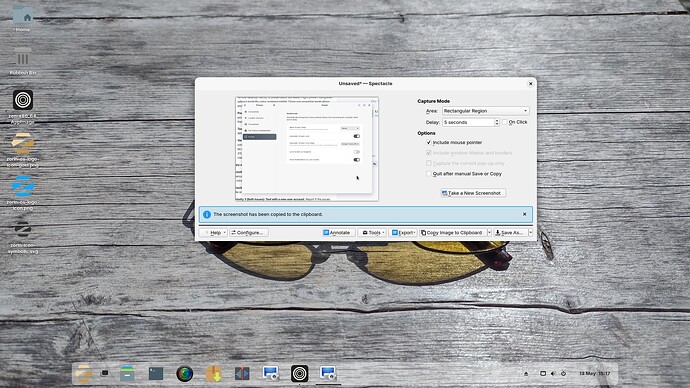Open the Zorin start menu in taskbar
Viewport: 690px width, 388px height.
pos(83,373)
